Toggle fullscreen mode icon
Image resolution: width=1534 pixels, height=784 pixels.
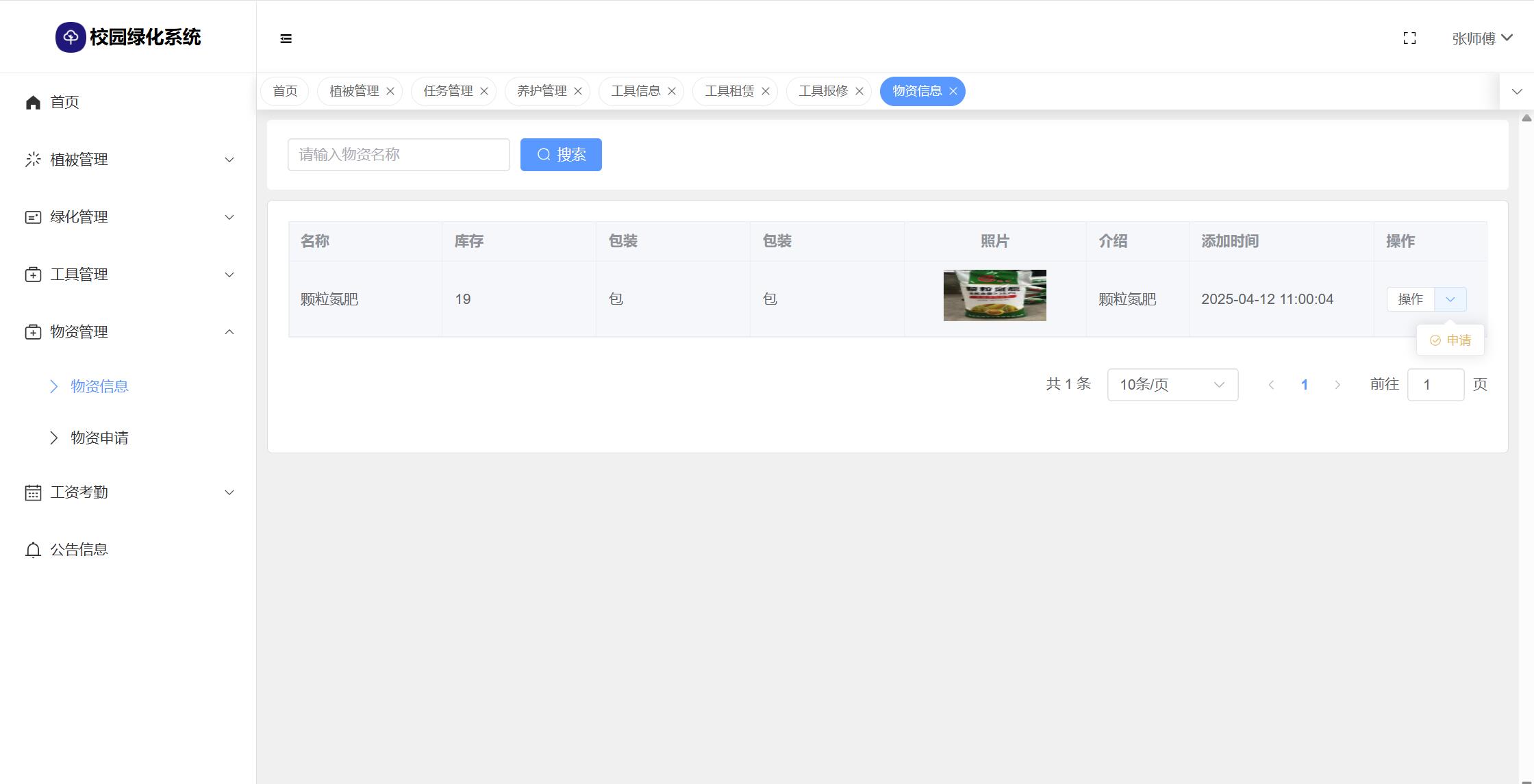pos(1409,38)
